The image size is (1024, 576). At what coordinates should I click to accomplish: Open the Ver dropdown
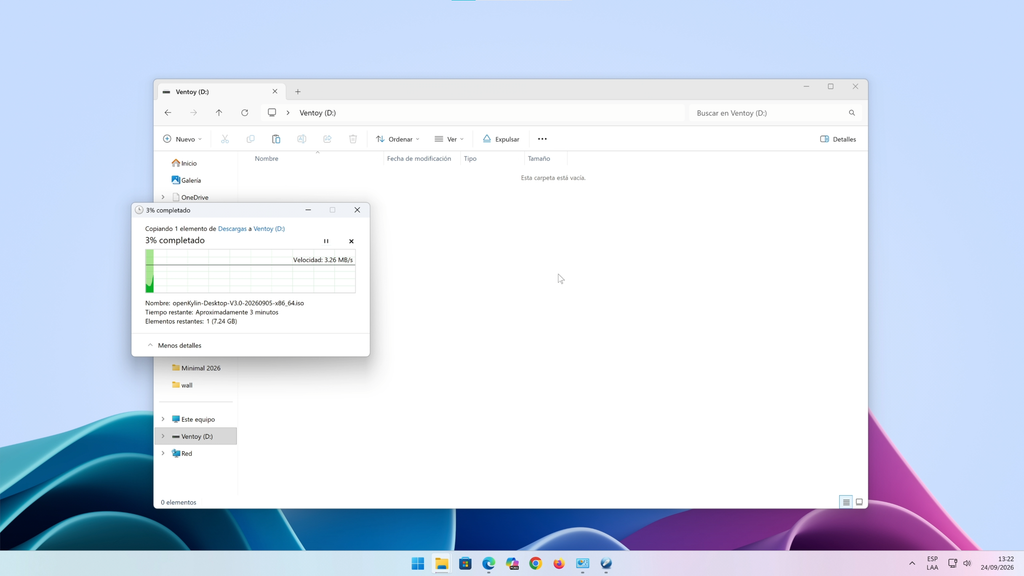tap(449, 139)
